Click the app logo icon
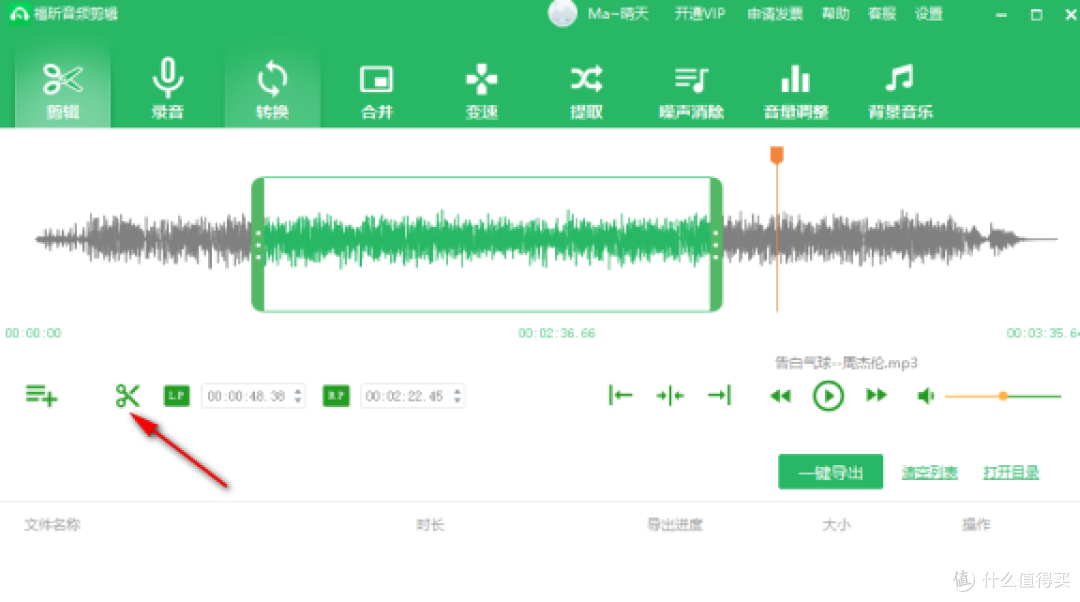The image size is (1080, 602). (x=19, y=14)
